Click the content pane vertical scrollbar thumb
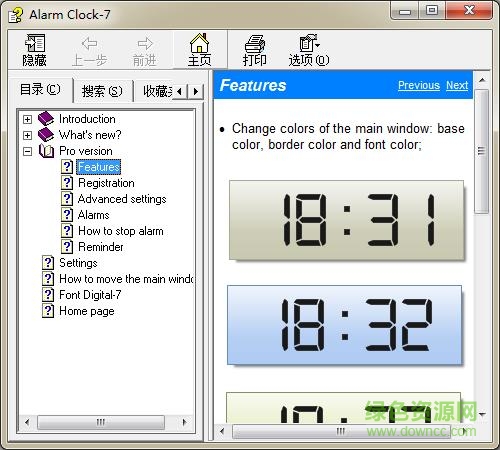500x450 pixels. coord(481,151)
